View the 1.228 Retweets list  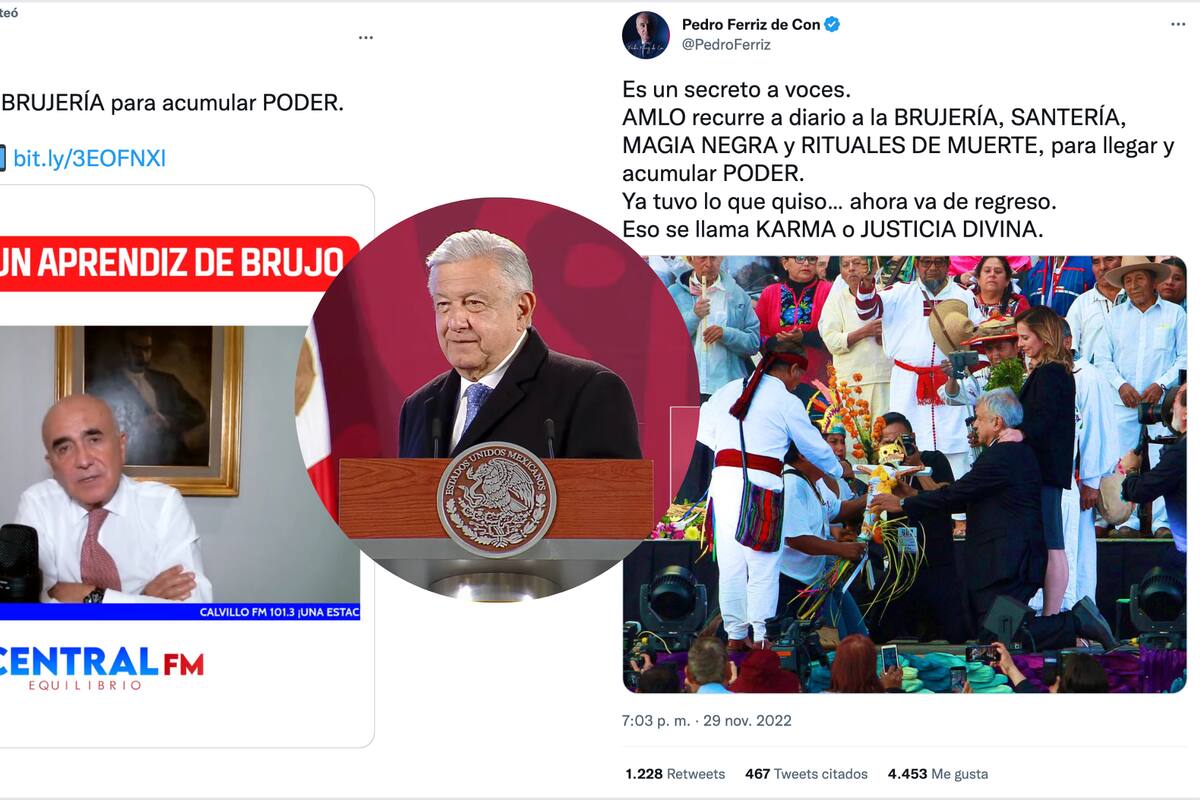coord(675,774)
